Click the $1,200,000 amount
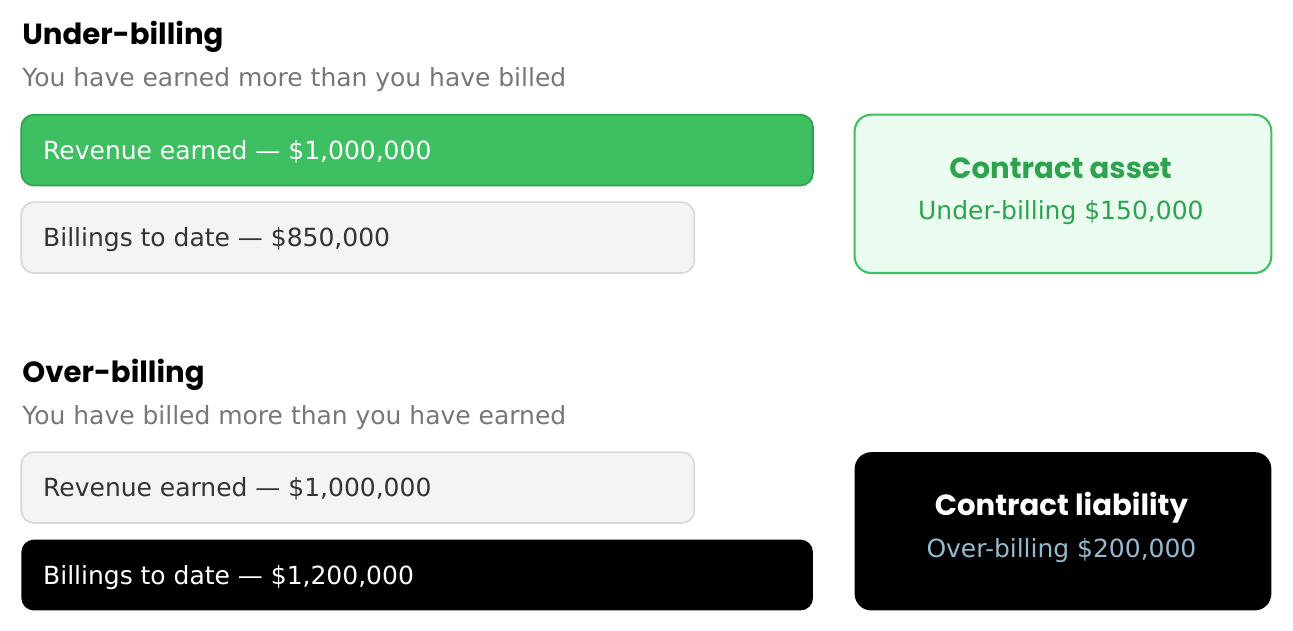 [342, 576]
